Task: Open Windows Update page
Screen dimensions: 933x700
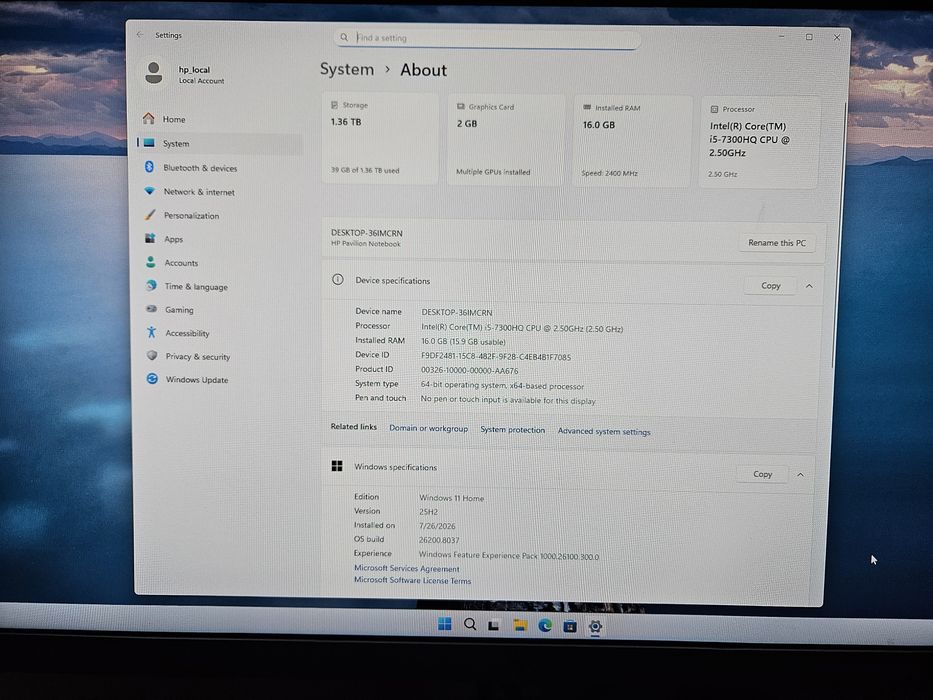Action: (219, 380)
